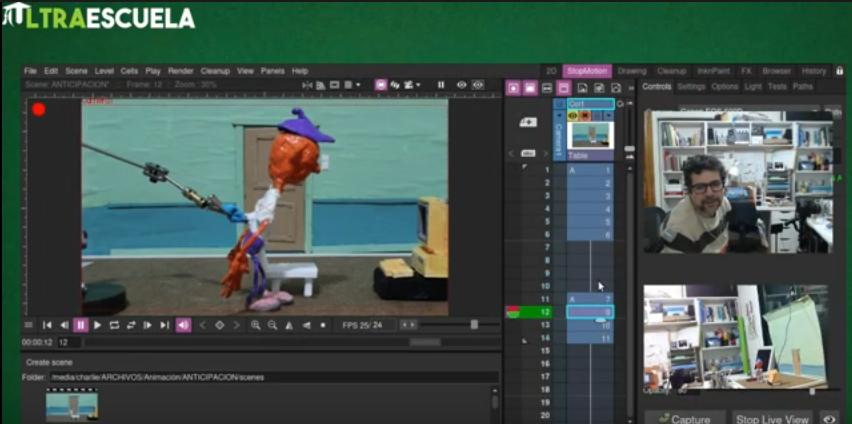Viewport: 852px width, 424px height.
Task: Open the Render menu
Action: tap(181, 71)
